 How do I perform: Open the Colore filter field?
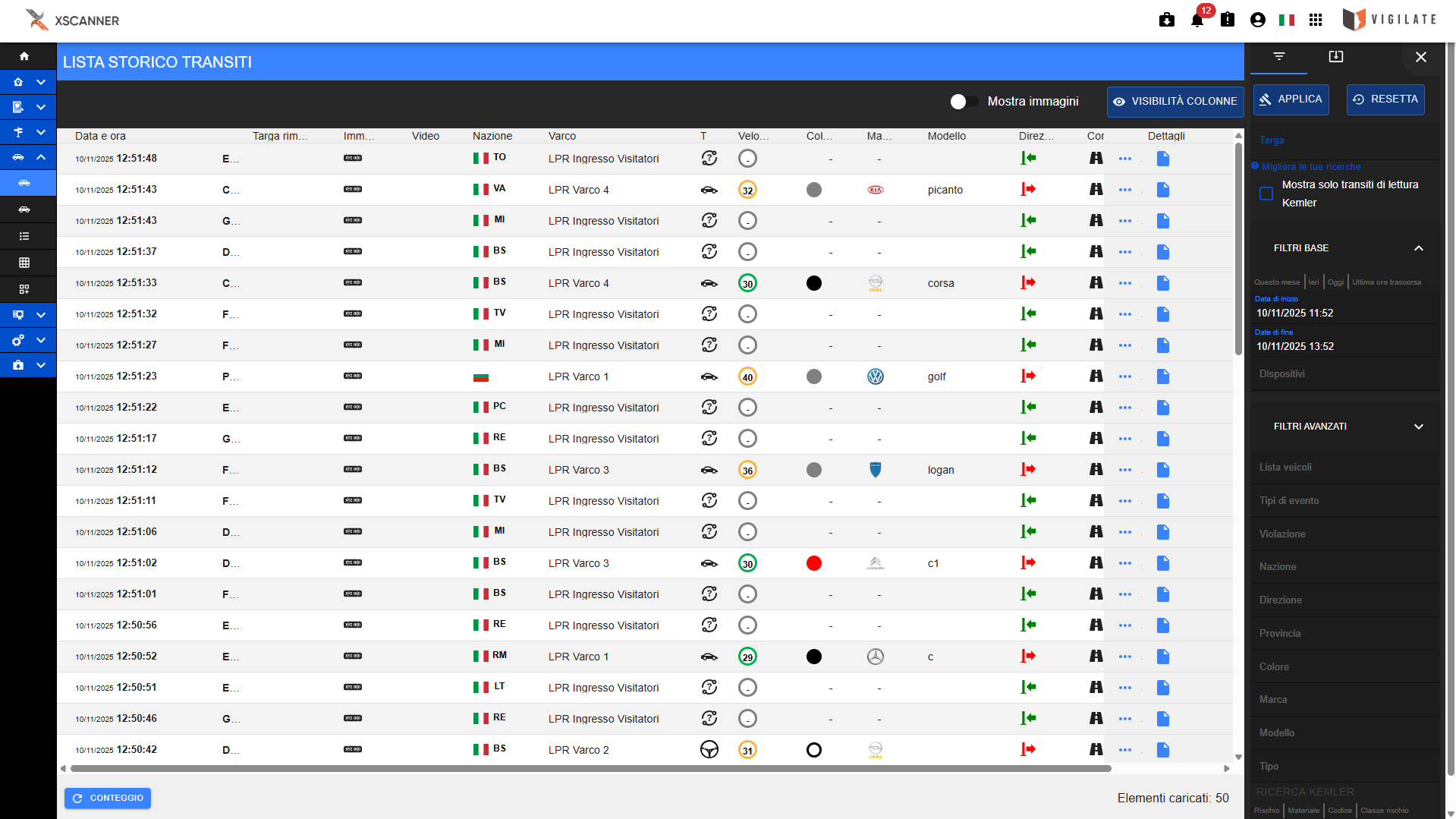click(x=1344, y=667)
